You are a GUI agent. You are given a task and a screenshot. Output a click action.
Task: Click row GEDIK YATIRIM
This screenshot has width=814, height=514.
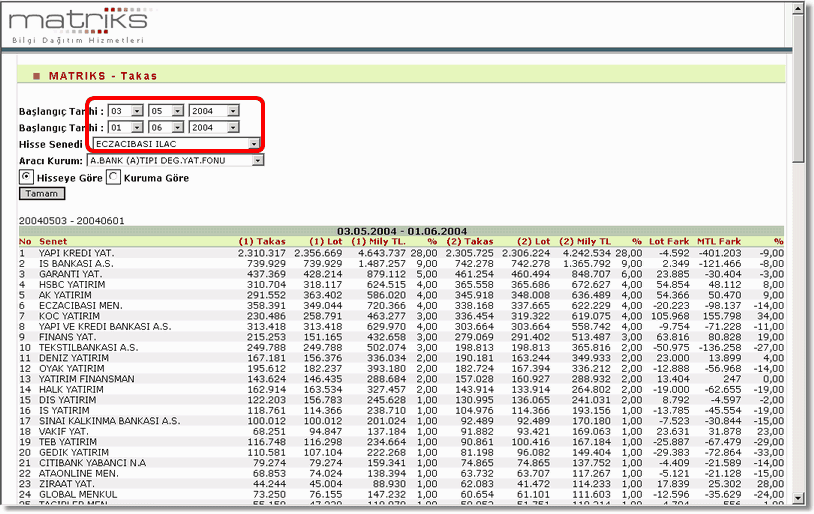coord(401,452)
